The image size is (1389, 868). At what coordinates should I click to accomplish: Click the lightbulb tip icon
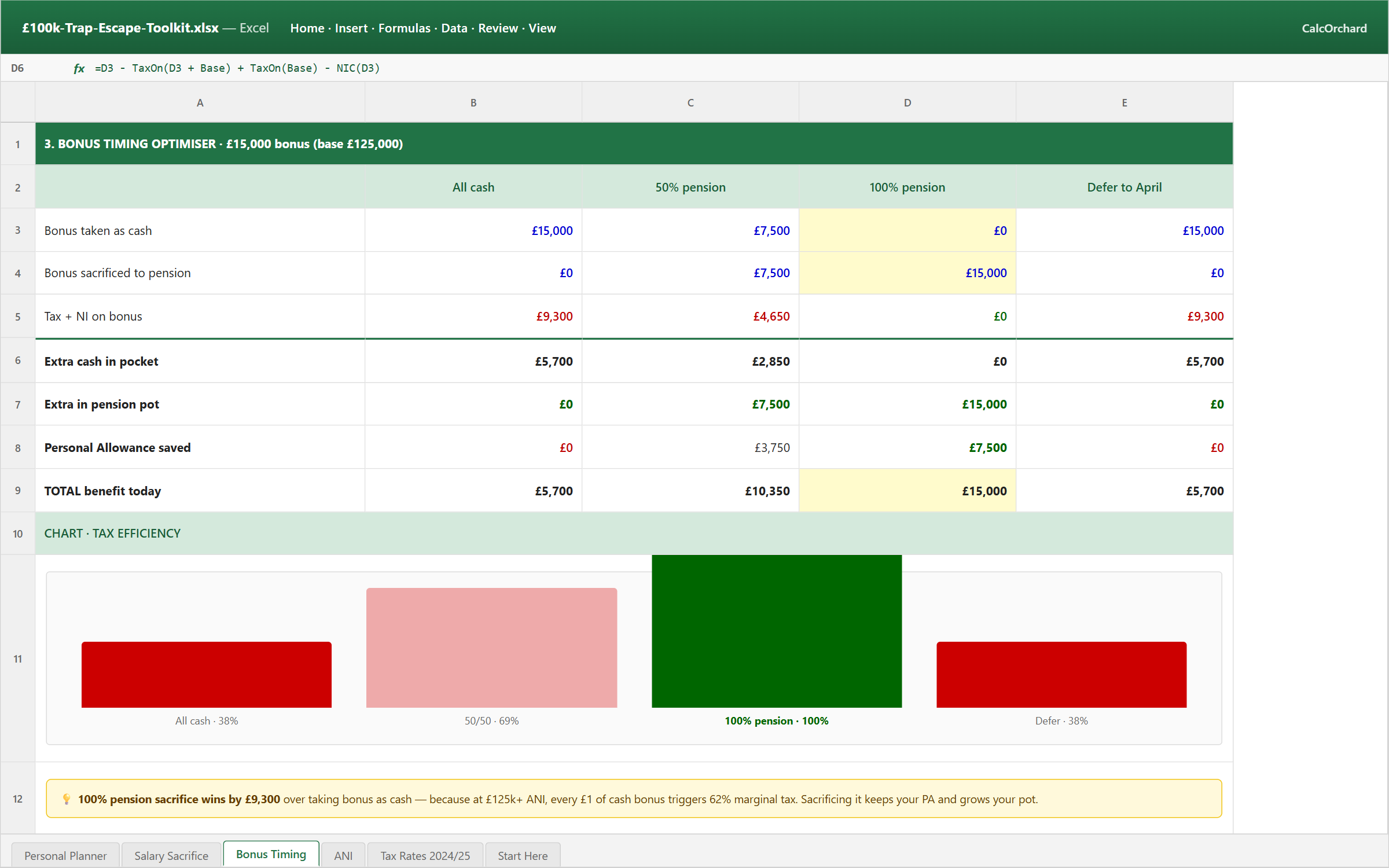coord(67,799)
